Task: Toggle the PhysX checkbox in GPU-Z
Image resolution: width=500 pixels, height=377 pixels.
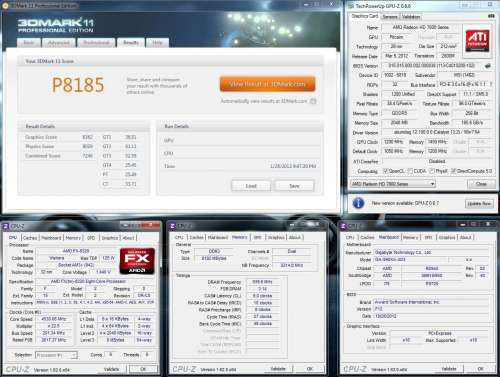Action: pos(432,171)
